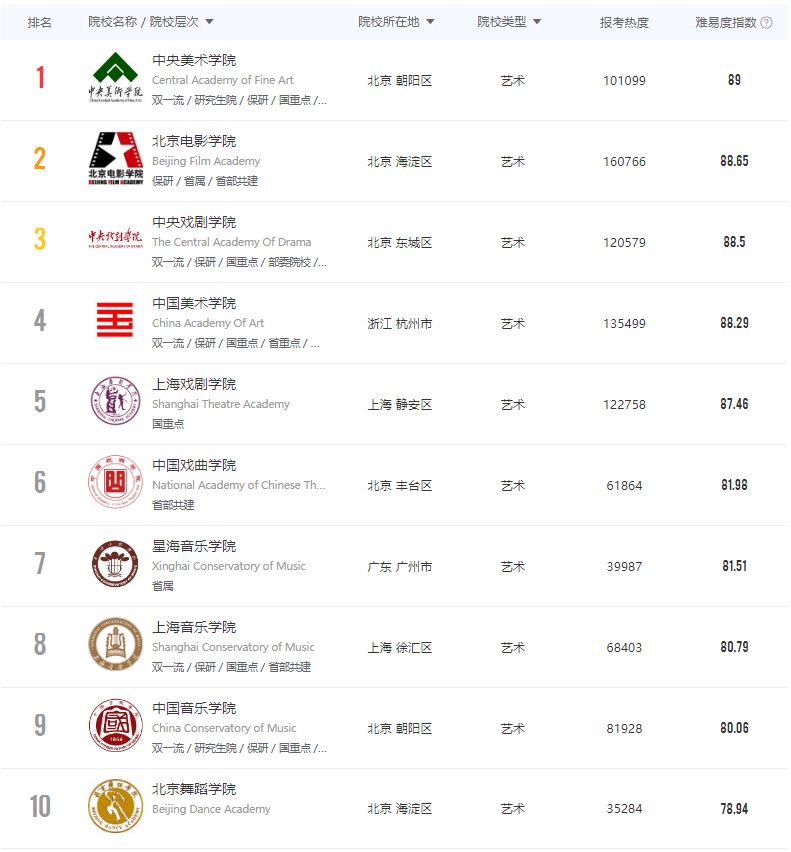
Task: Click the Xinghai Conservatory of Music emblem
Action: coord(115,563)
